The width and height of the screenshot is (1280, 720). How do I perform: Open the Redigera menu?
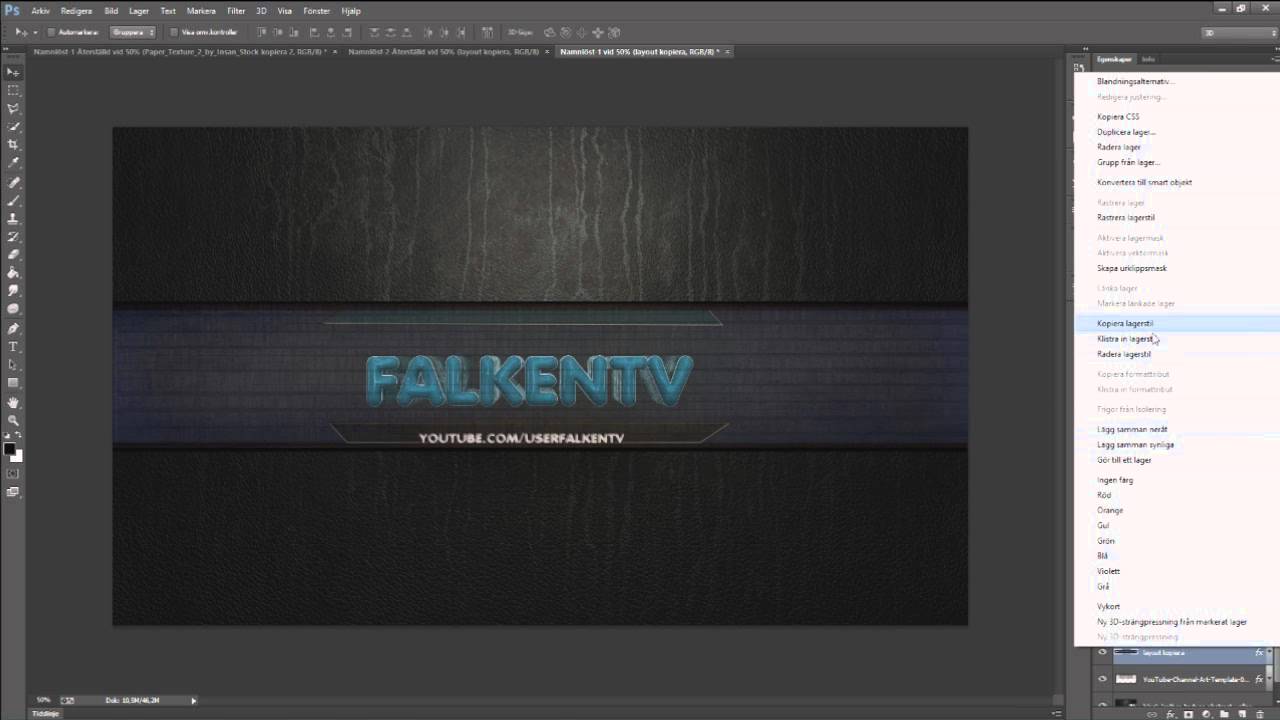click(x=76, y=11)
